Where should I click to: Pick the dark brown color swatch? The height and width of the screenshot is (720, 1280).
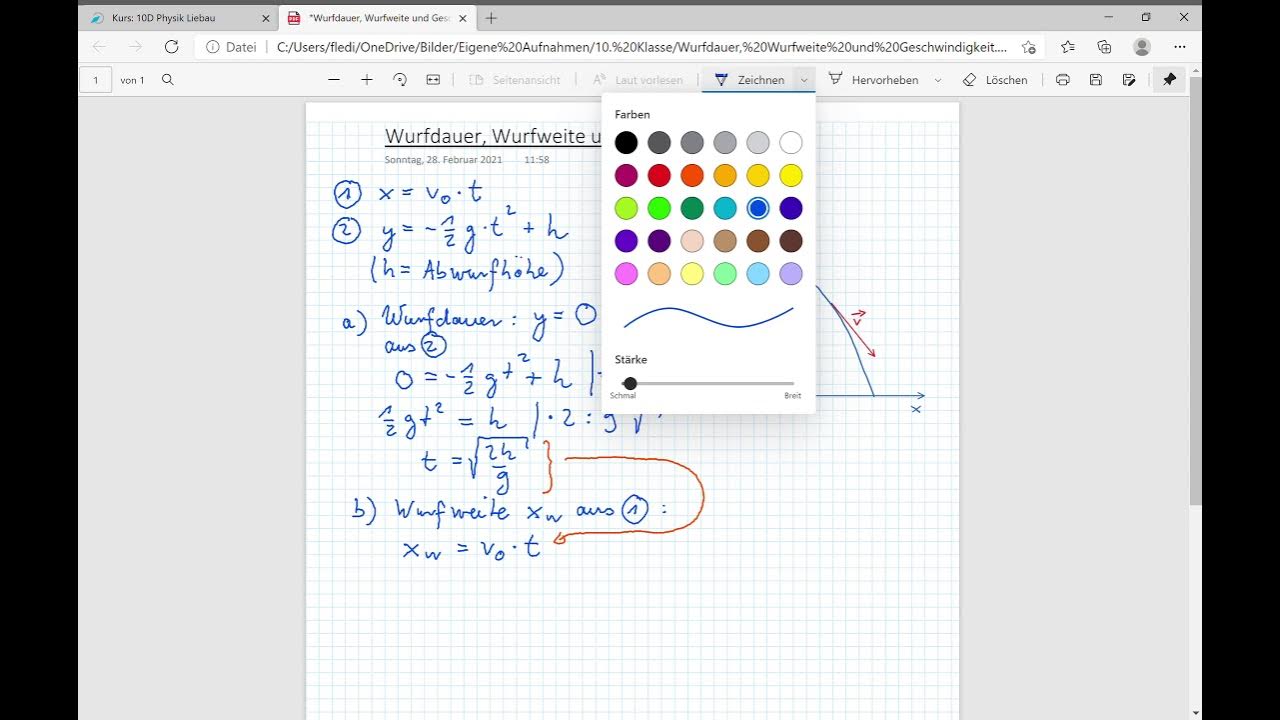791,241
